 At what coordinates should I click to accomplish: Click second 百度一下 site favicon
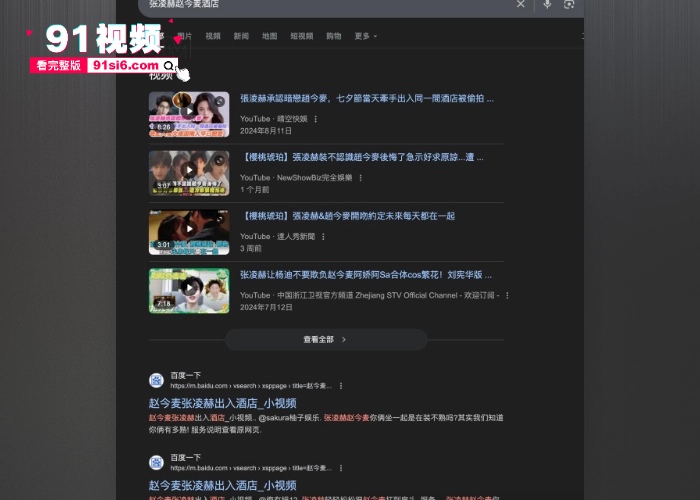coord(156,462)
